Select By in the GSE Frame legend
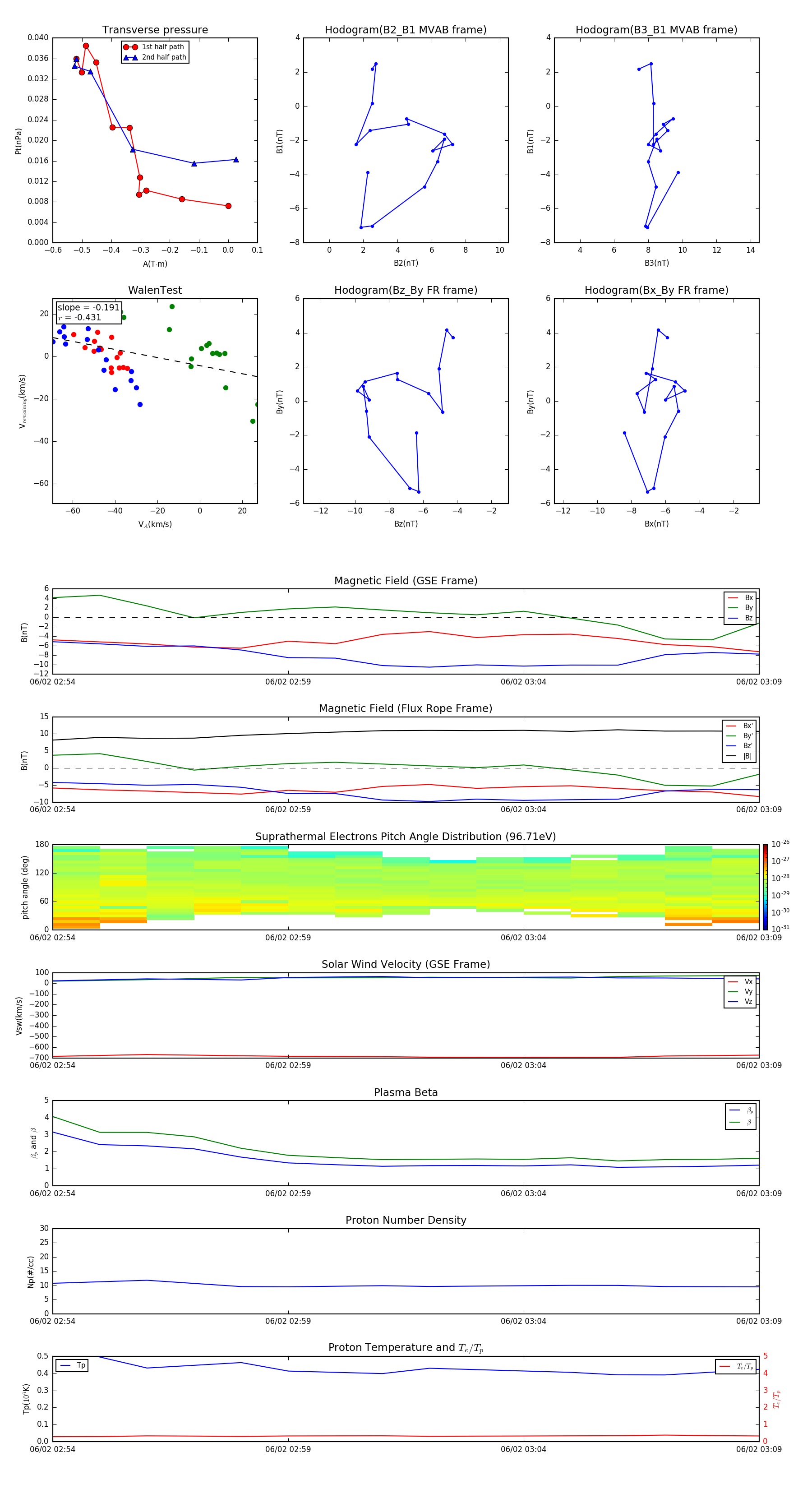The image size is (812, 1489). click(741, 607)
